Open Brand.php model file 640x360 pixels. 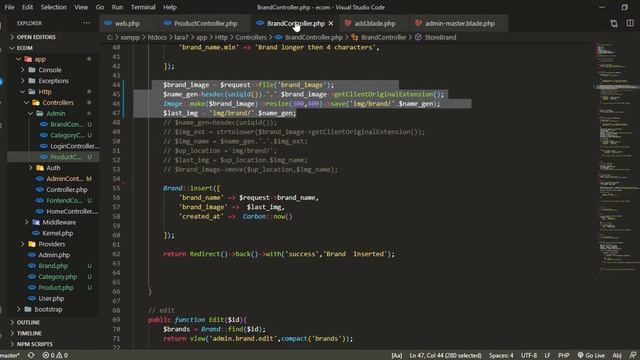pyautogui.click(x=53, y=266)
